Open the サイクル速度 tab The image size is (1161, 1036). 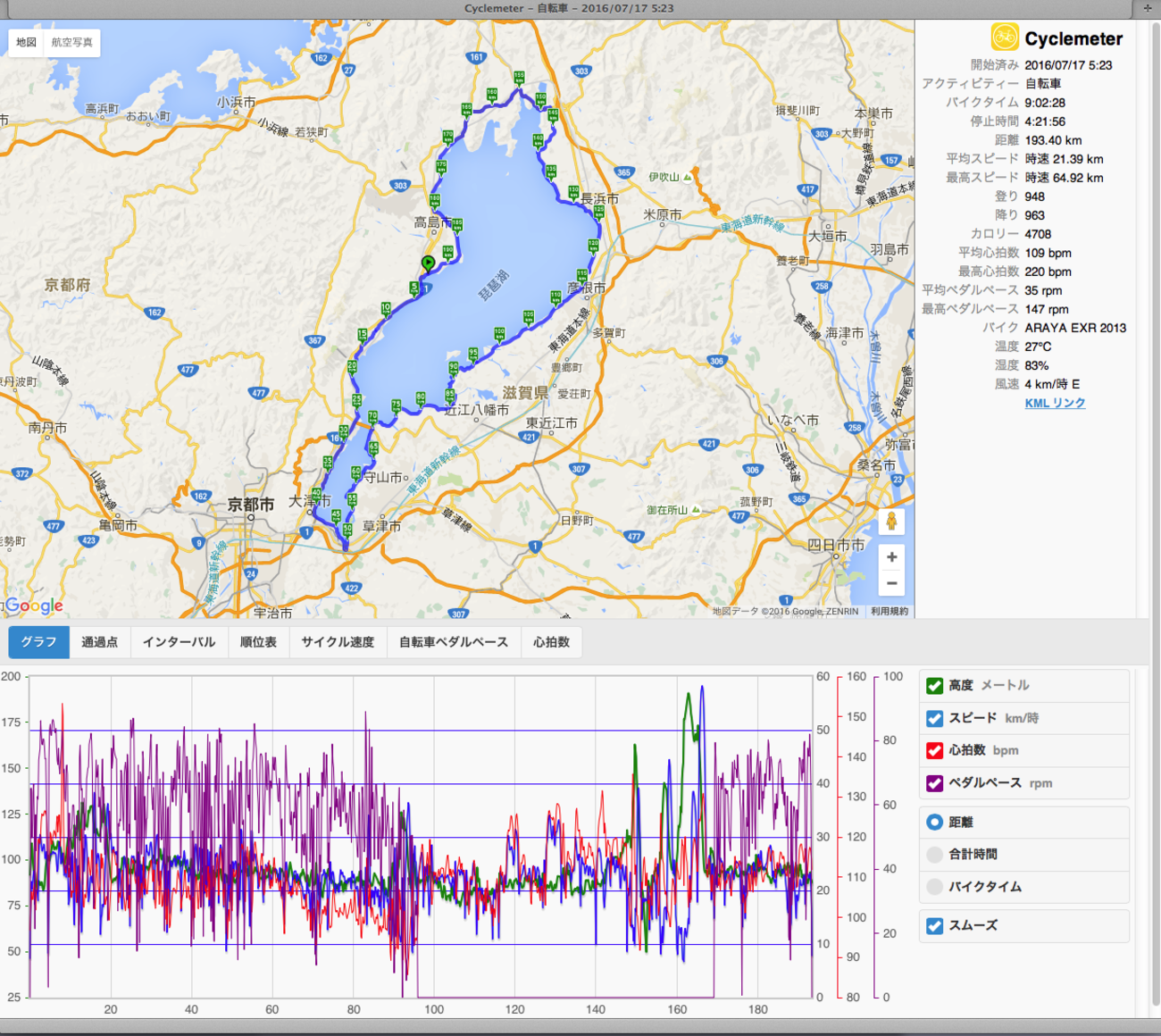click(338, 642)
